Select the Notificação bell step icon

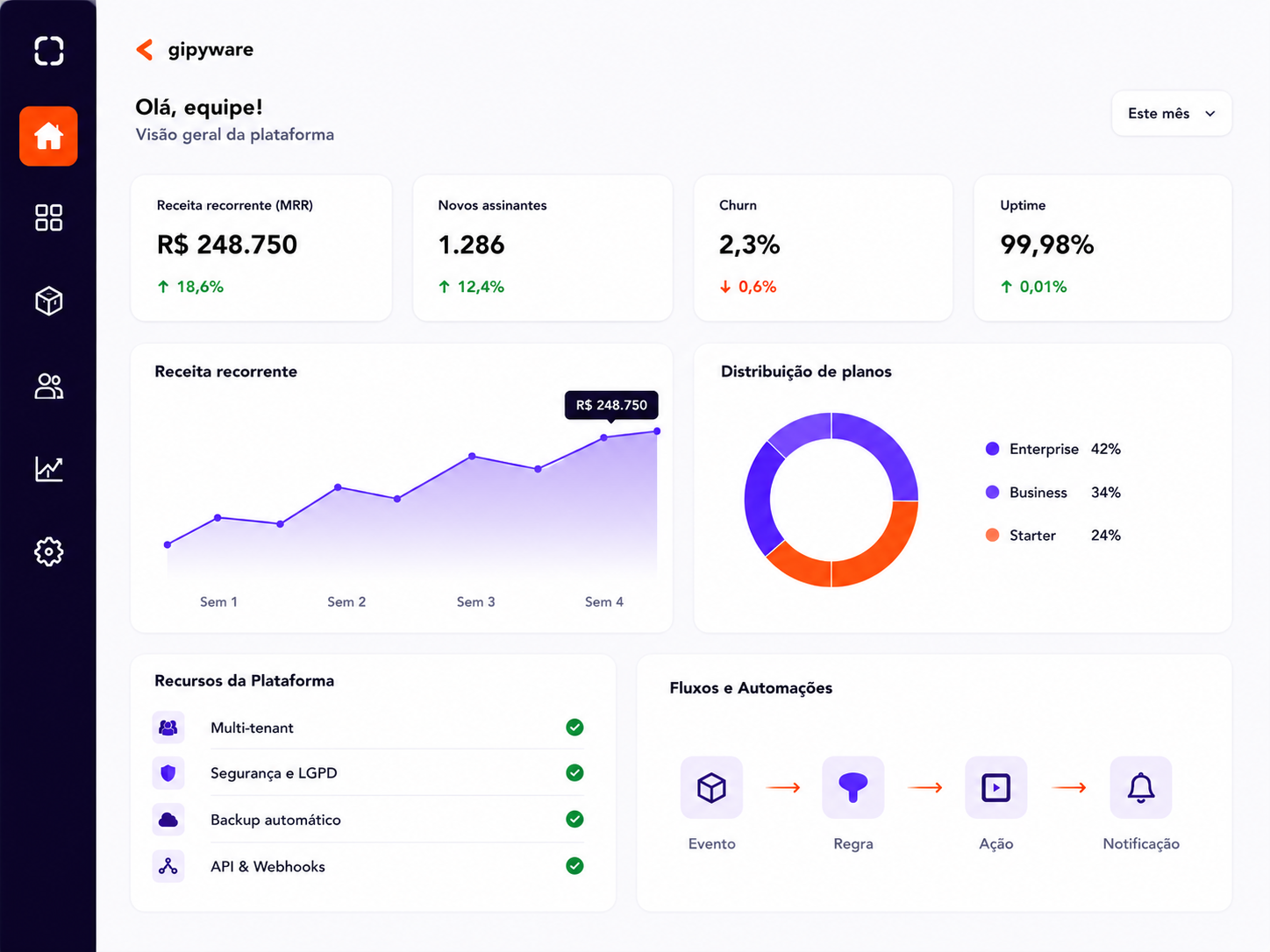click(1141, 787)
